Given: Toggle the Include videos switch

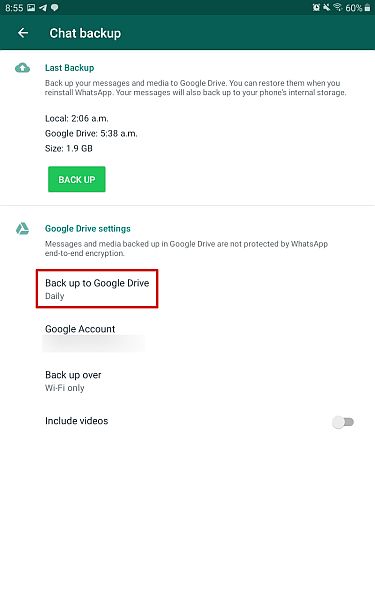Looking at the screenshot, I should pos(343,422).
